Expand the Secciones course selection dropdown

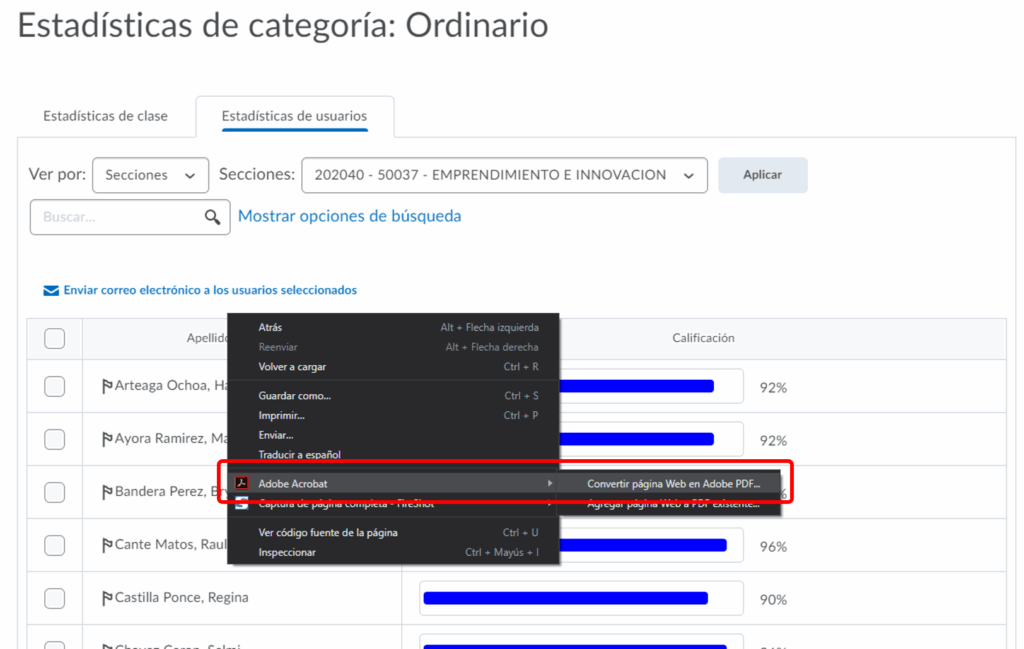tap(503, 175)
